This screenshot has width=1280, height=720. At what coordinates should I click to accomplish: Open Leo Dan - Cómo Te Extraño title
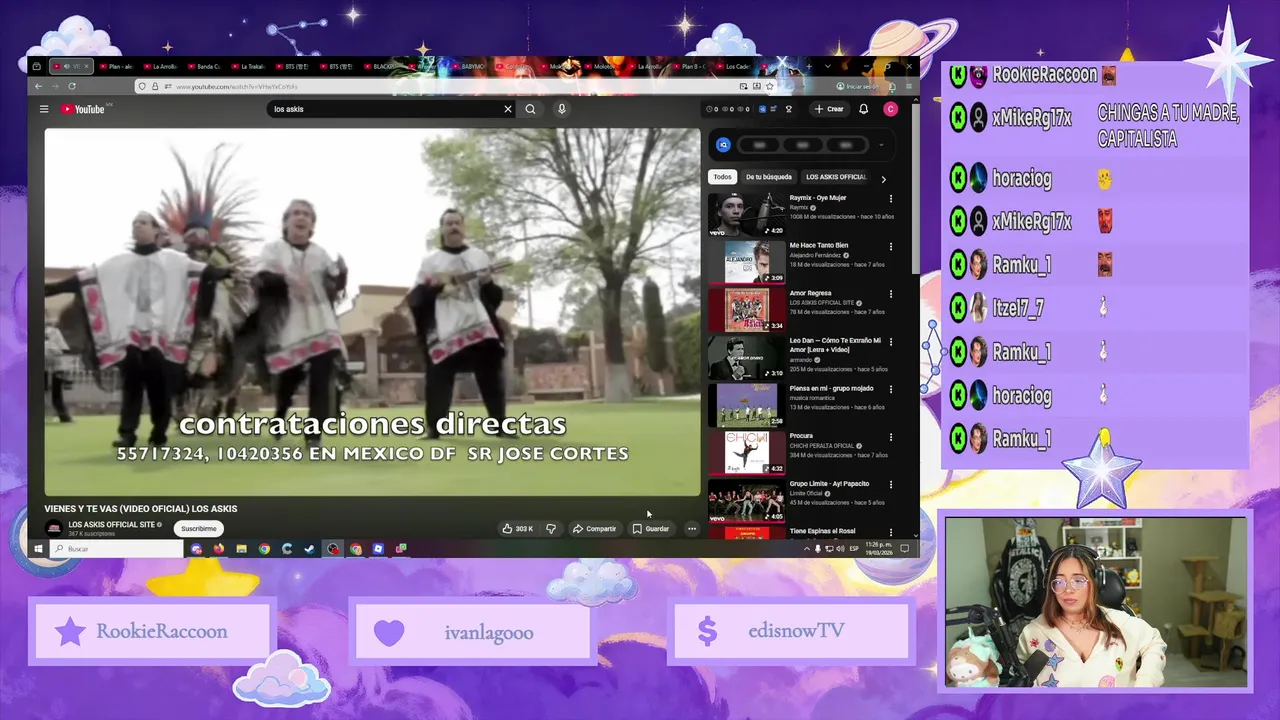click(x=835, y=345)
